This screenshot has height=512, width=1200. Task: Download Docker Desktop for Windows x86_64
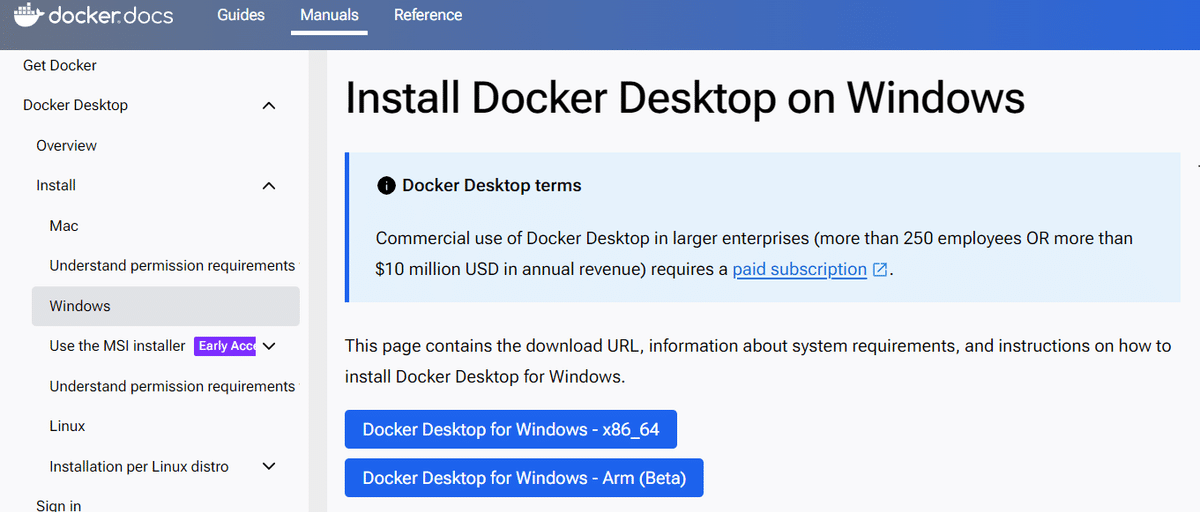point(511,429)
